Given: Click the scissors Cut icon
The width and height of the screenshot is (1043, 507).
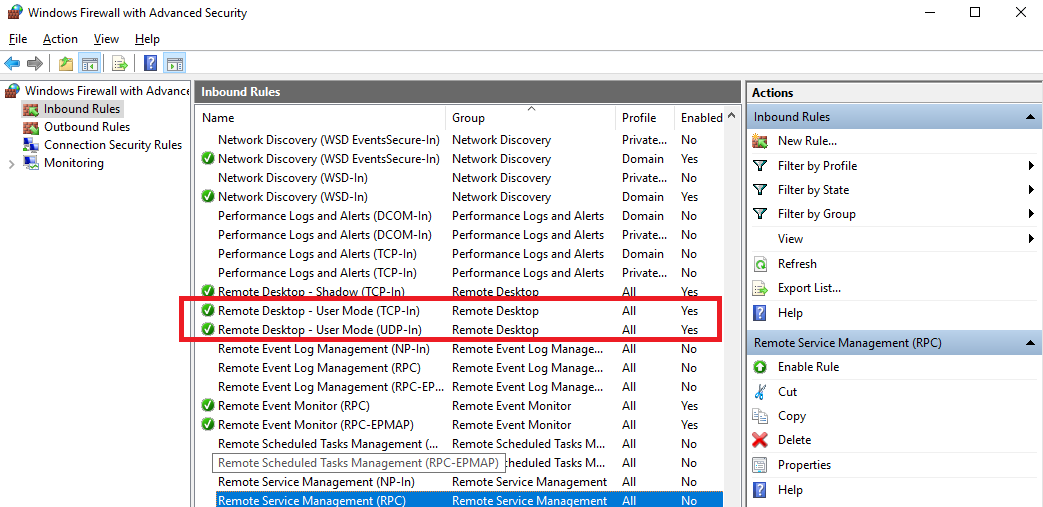Looking at the screenshot, I should pyautogui.click(x=760, y=392).
